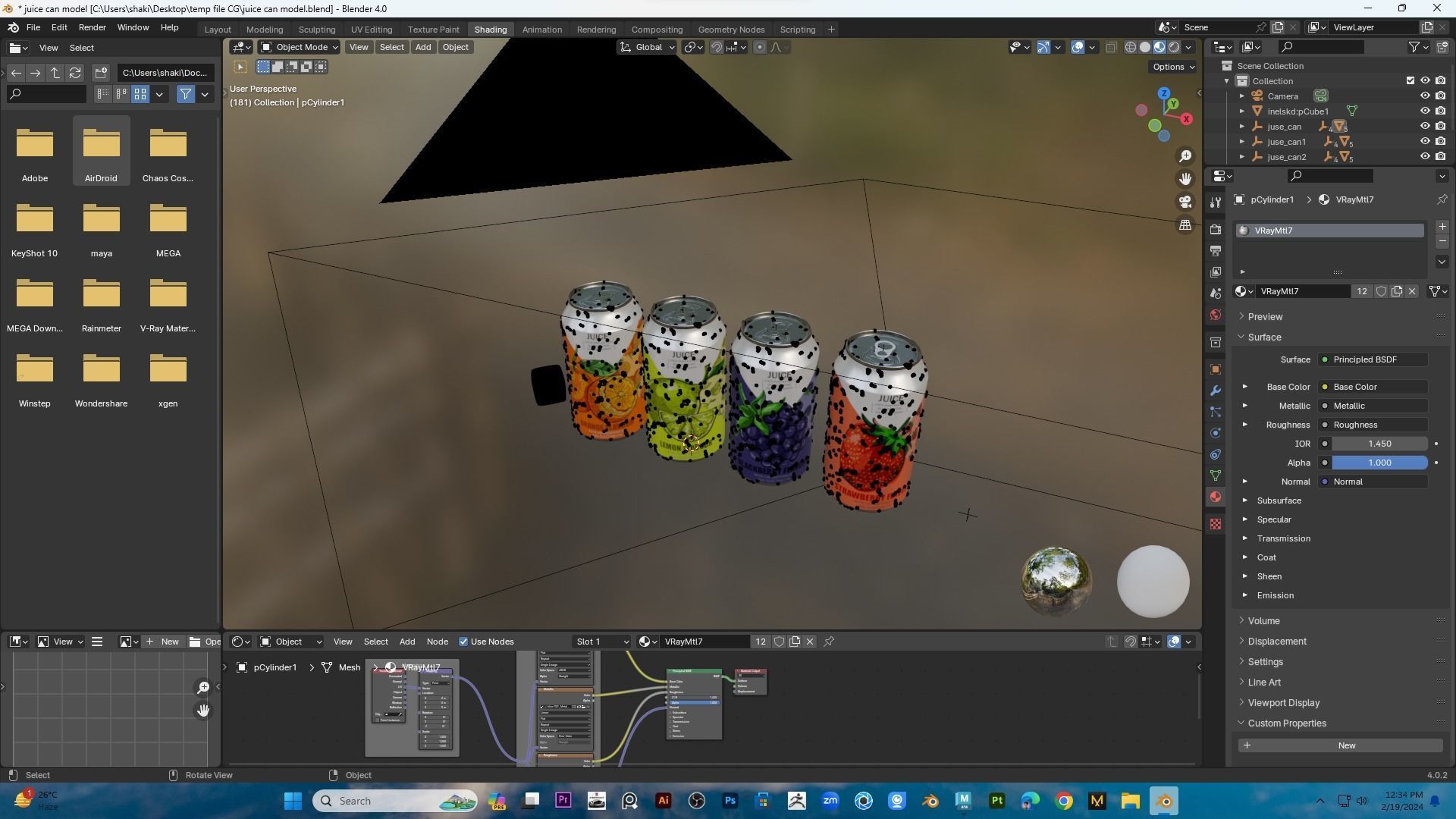This screenshot has height=819, width=1456.
Task: Open Particles properties tab icon
Action: pyautogui.click(x=1216, y=412)
